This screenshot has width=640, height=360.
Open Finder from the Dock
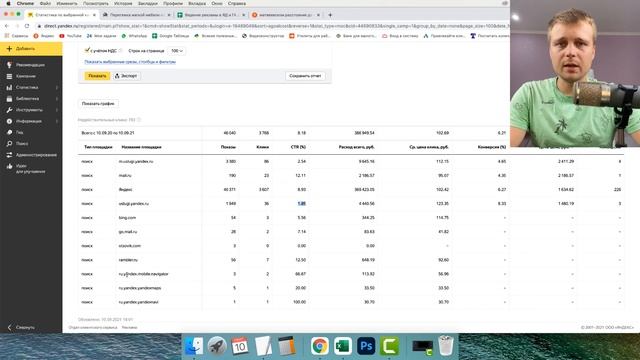(194, 346)
